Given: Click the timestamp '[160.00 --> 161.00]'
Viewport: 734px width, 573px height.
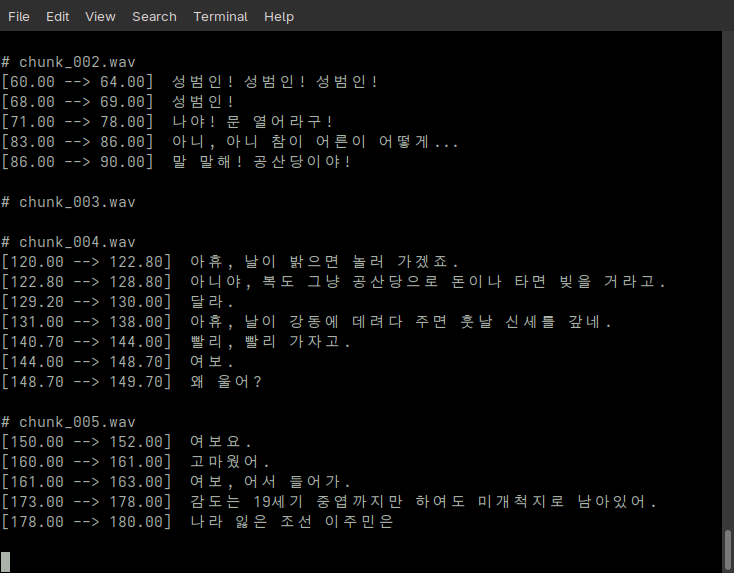Looking at the screenshot, I should pos(86,462).
